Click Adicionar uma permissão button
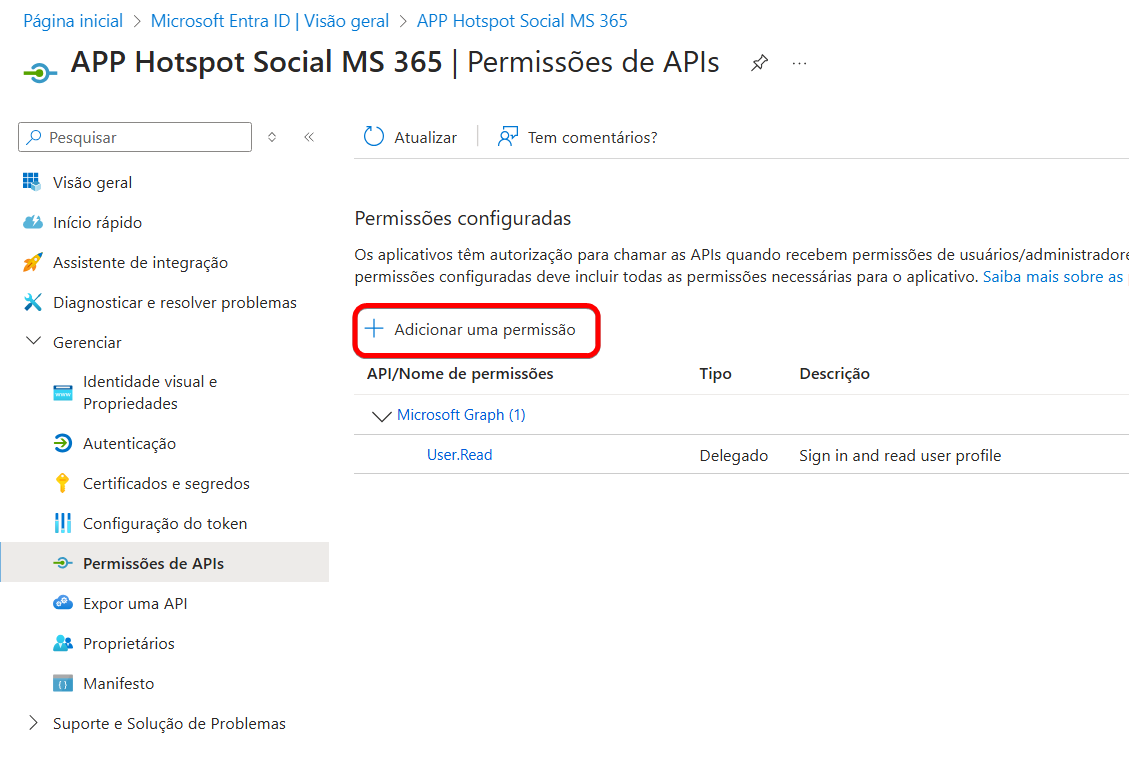1129x766 pixels. [x=476, y=329]
